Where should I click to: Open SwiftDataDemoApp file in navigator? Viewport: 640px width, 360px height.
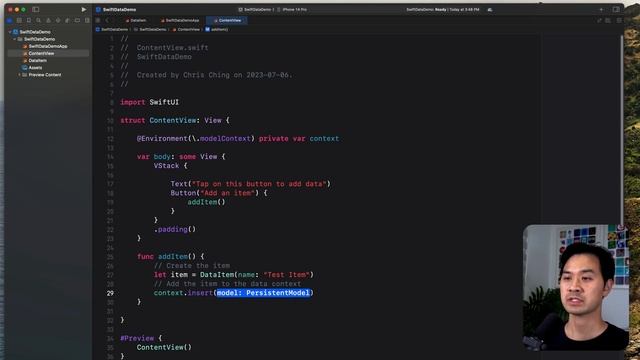pyautogui.click(x=48, y=46)
